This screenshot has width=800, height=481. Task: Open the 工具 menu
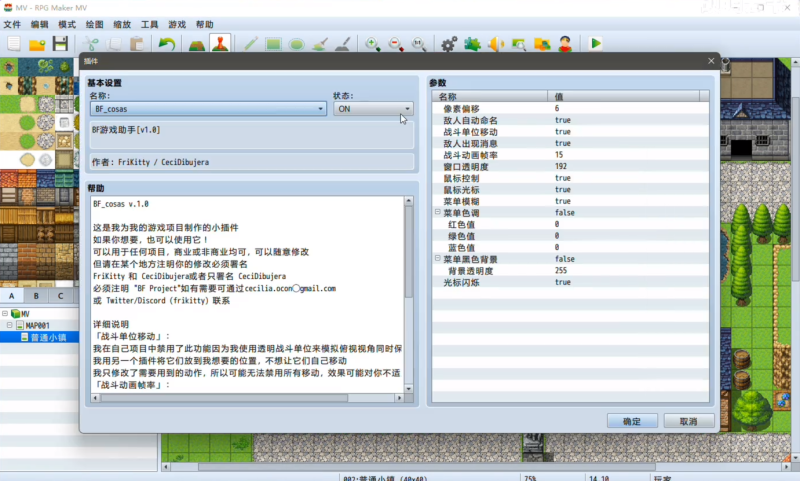coord(149,24)
